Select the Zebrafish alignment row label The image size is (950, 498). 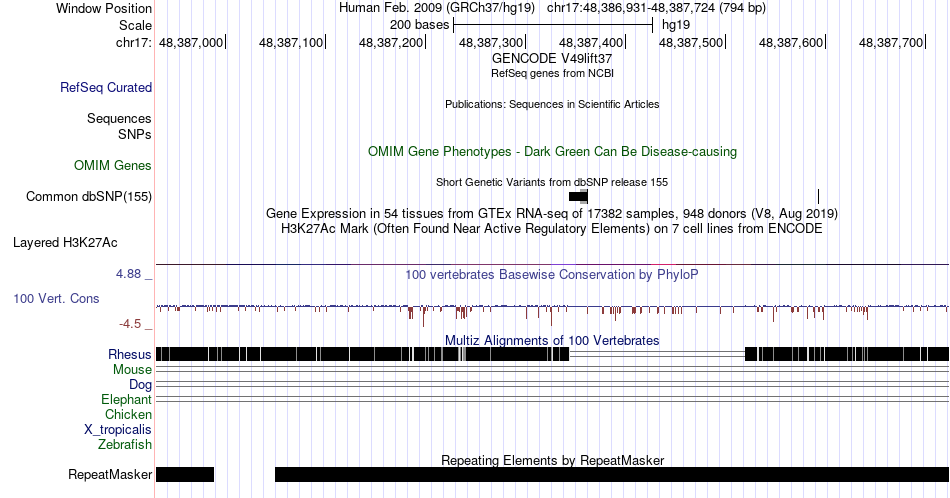[x=125, y=444]
